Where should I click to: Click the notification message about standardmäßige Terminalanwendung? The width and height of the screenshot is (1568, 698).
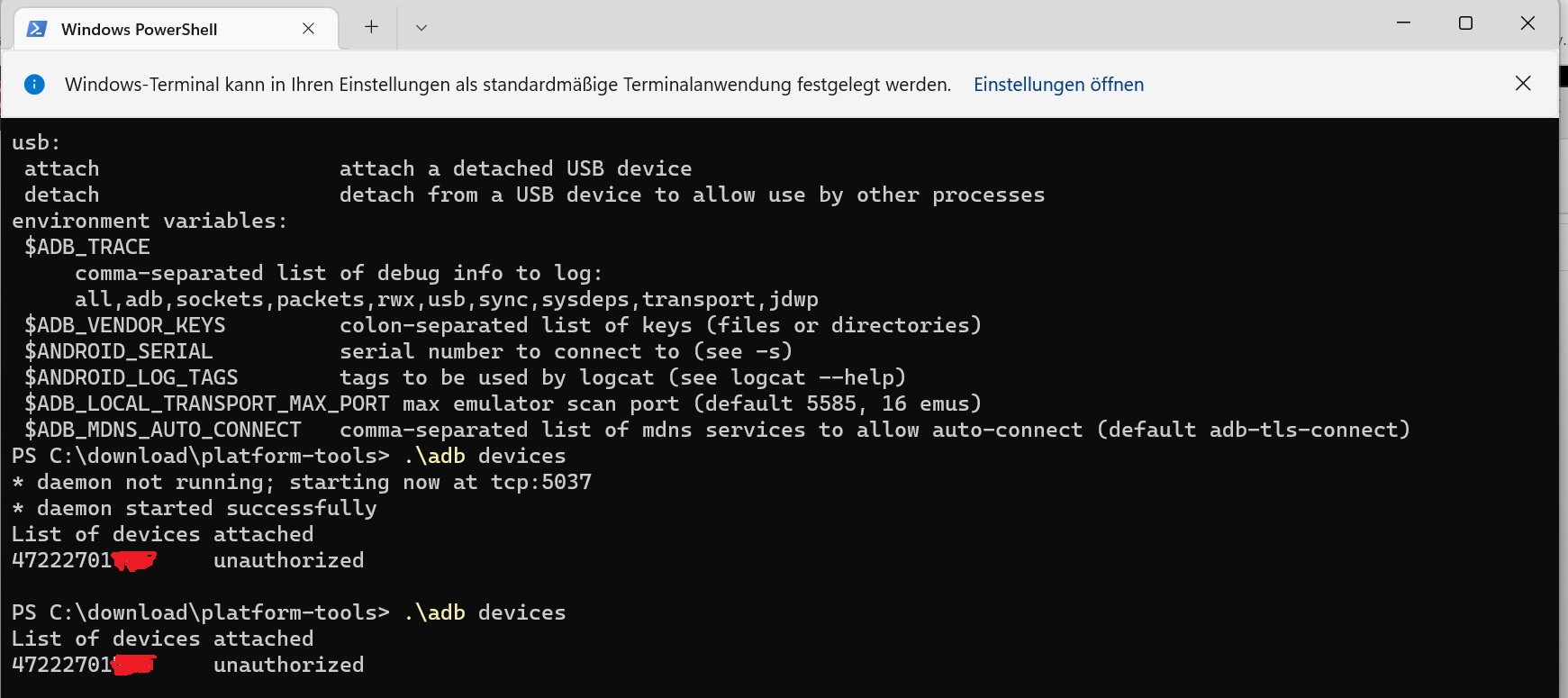pos(508,85)
